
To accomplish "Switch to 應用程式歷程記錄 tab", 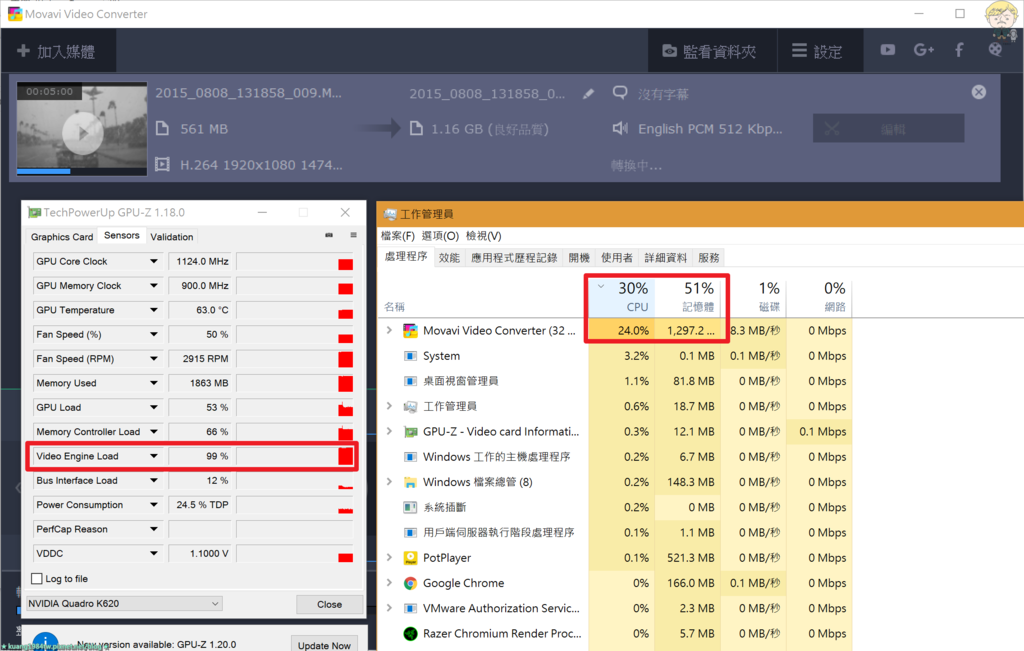I will pos(514,258).
